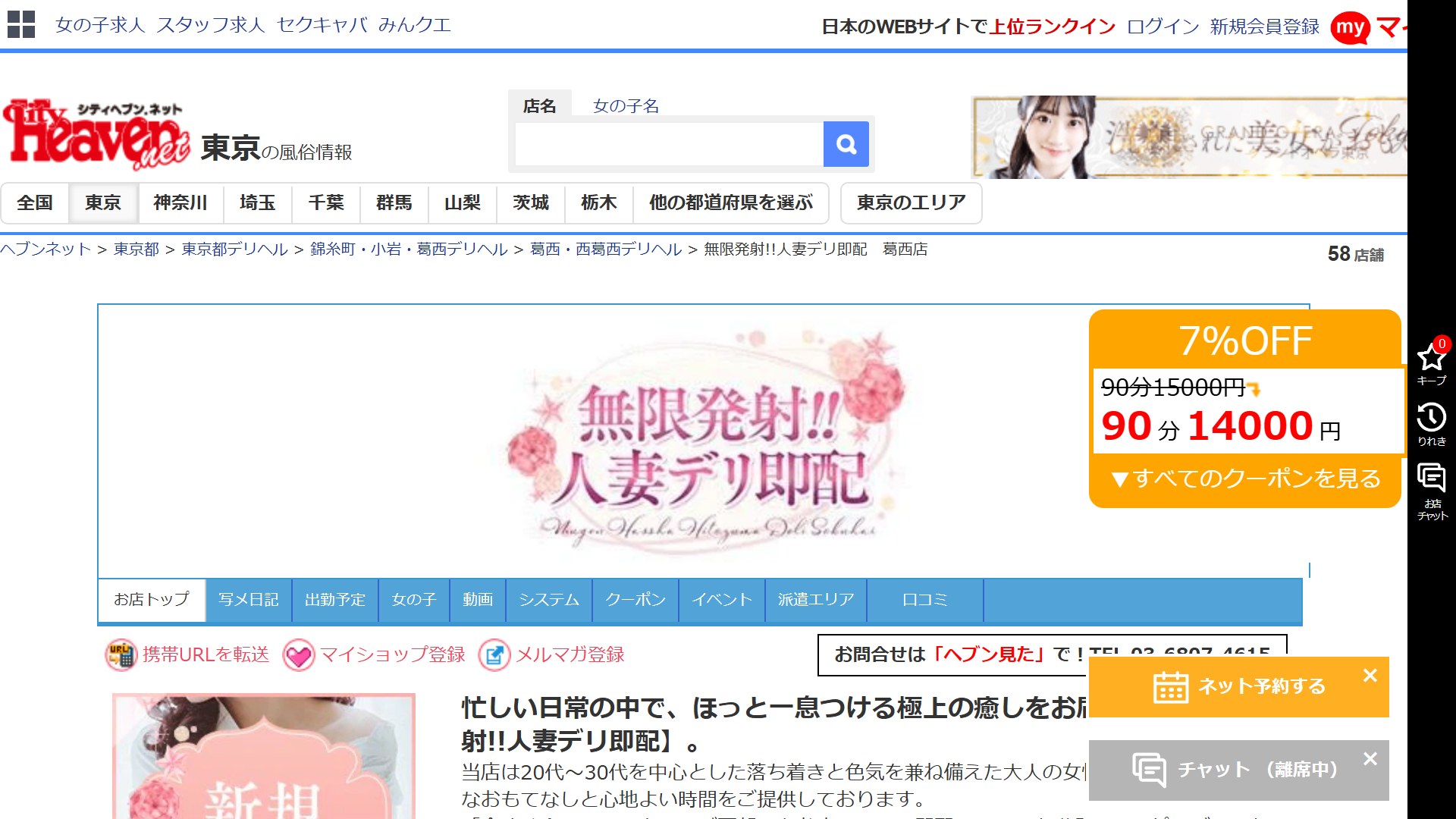Screen dimensions: 1456x819
Task: Click the スタッフ求人 link
Action: (211, 25)
